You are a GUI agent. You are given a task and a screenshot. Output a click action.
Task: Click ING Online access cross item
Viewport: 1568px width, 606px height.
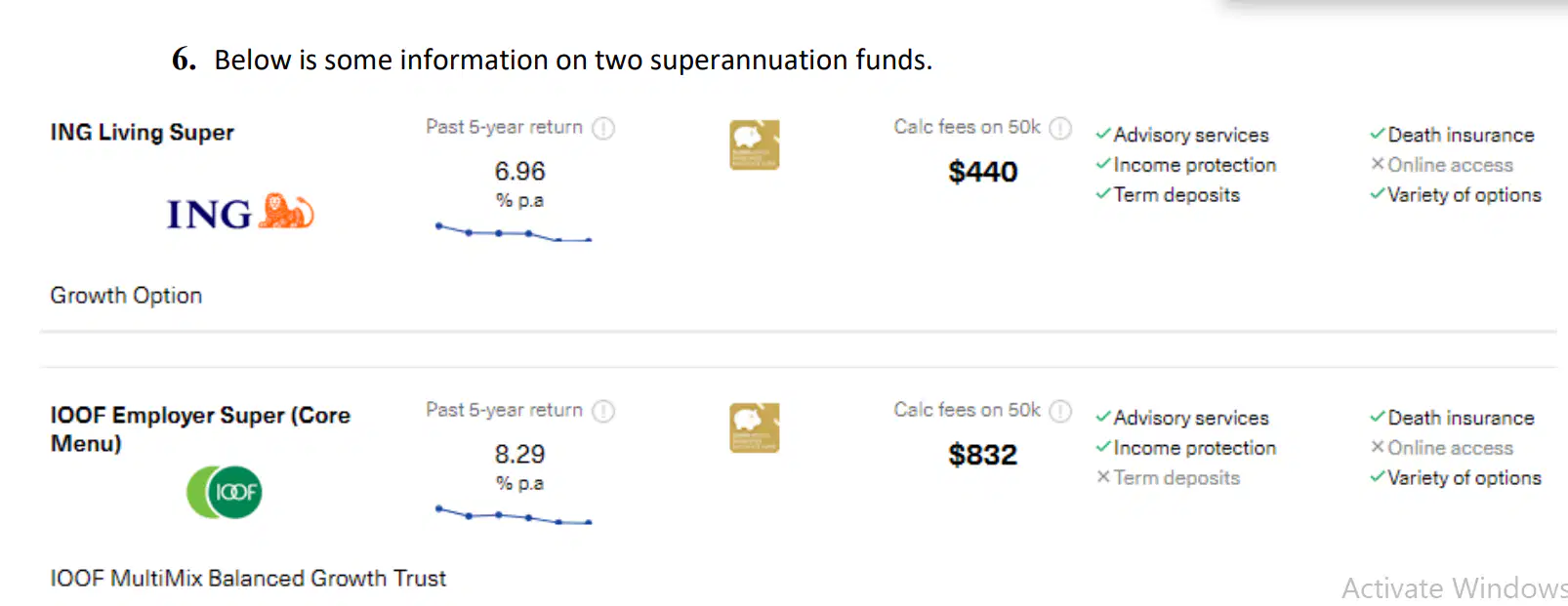(x=1441, y=165)
